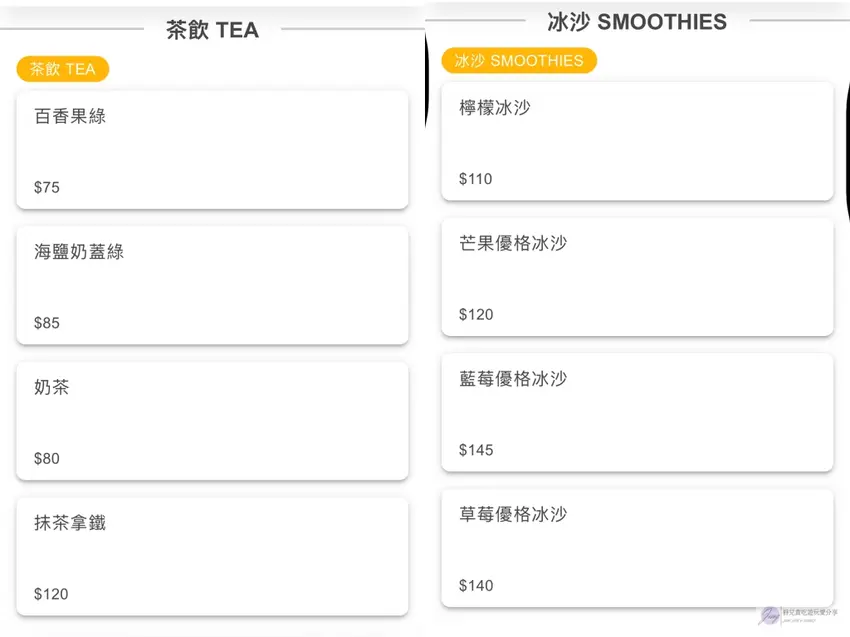Click the $85 price label
The image size is (850, 637).
47,323
